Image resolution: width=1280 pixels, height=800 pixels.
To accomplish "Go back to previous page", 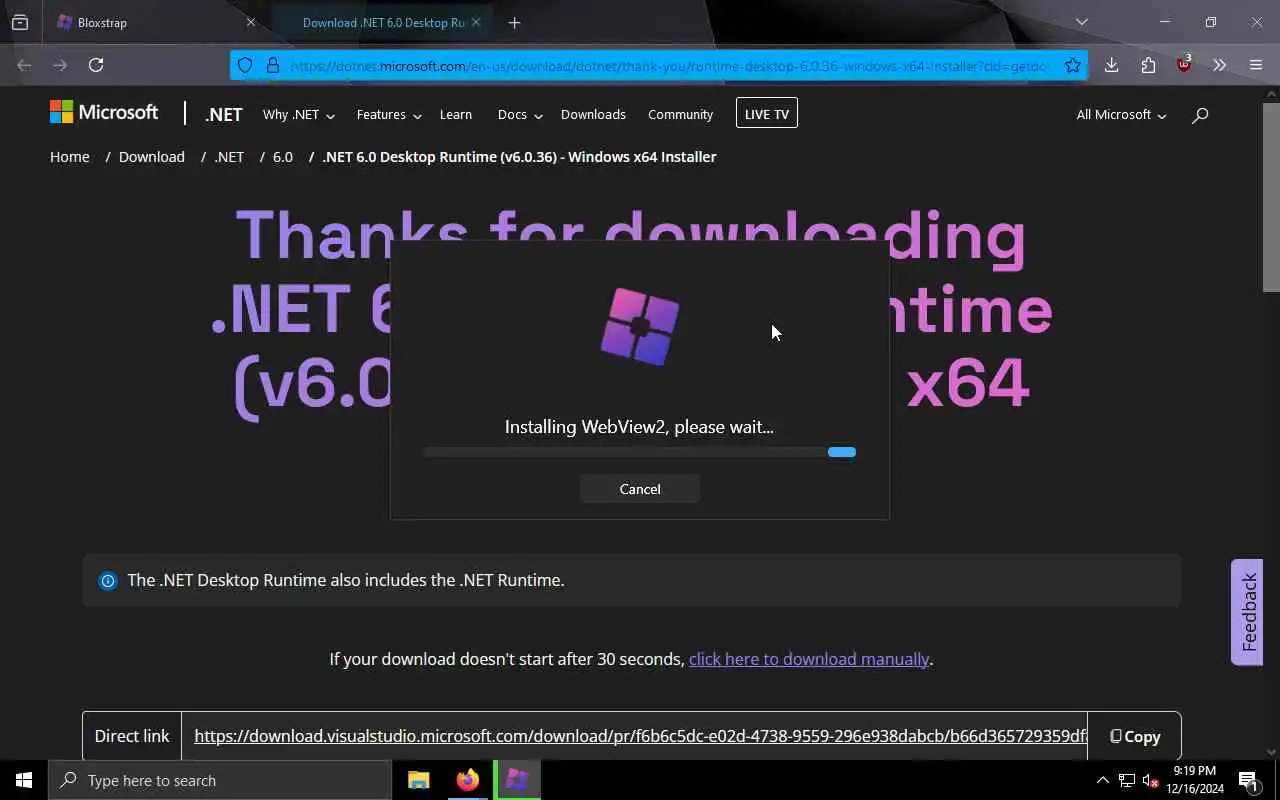I will click(x=24, y=65).
